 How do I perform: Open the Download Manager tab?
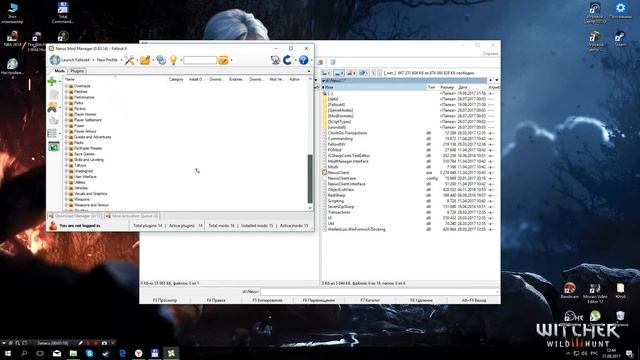coord(74,216)
